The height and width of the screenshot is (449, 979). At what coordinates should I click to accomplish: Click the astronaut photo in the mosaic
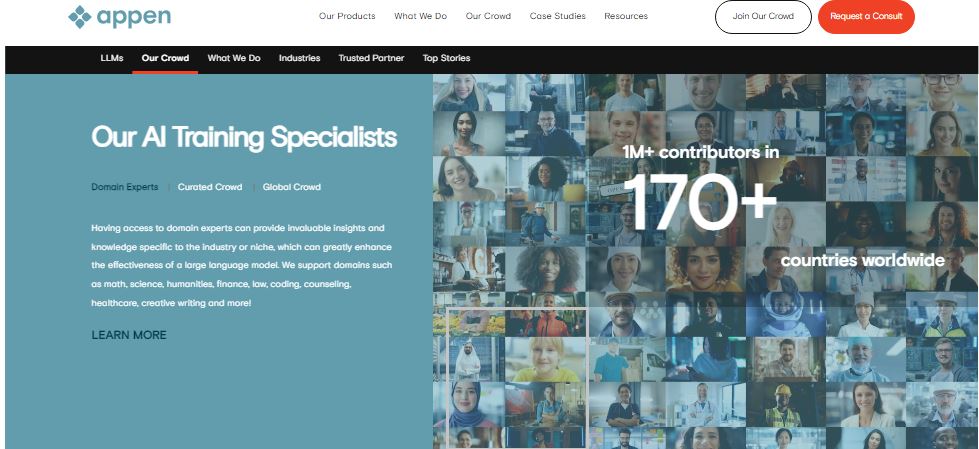pyautogui.click(x=785, y=314)
